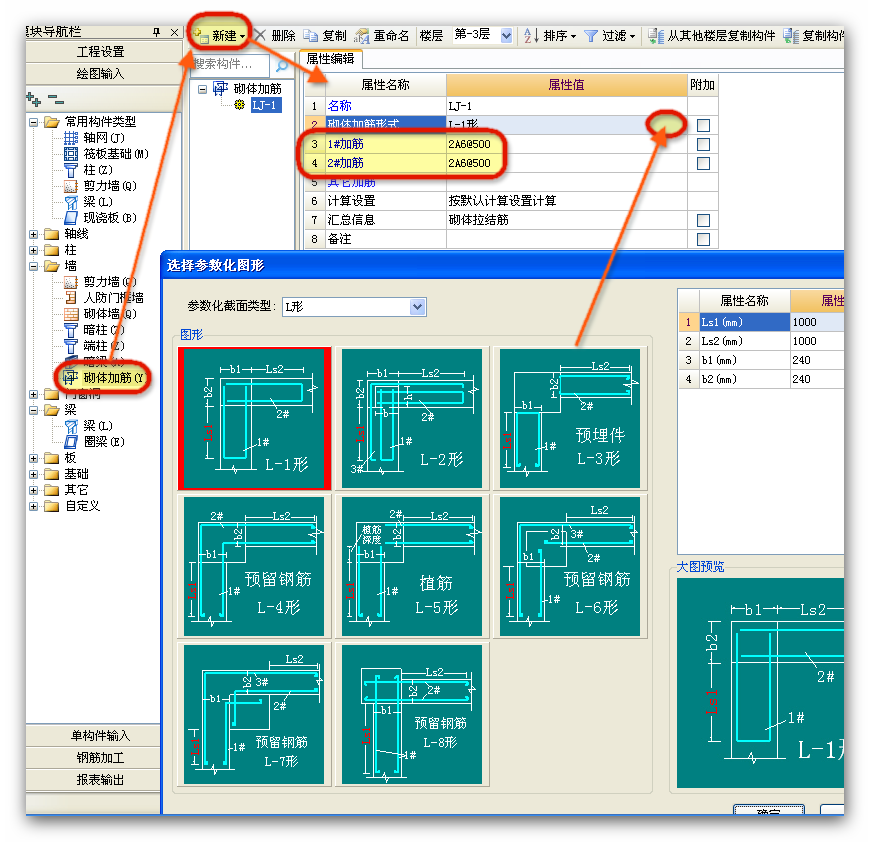Click the 1#加筋 value cell 2A6@500
870x842 pixels.
pos(566,144)
